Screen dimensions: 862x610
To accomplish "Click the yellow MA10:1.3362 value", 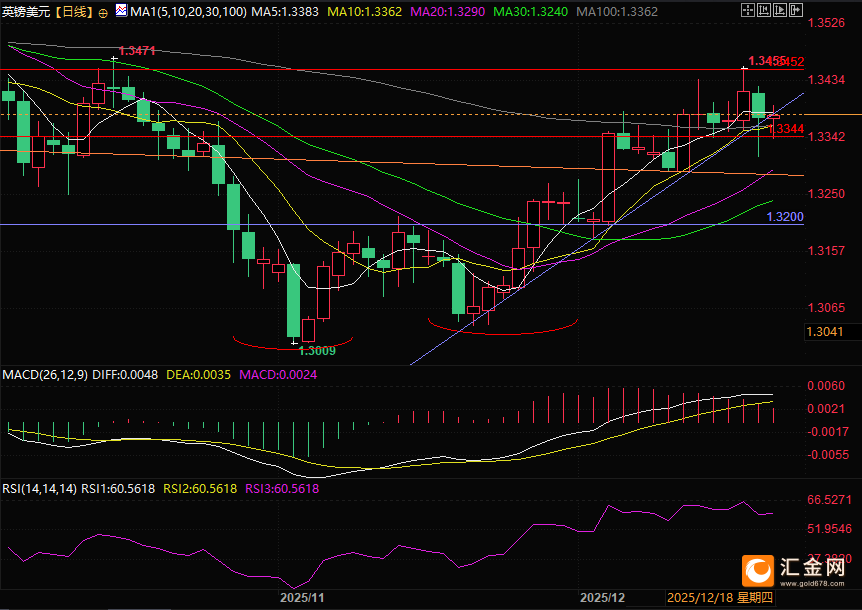I will click(364, 12).
